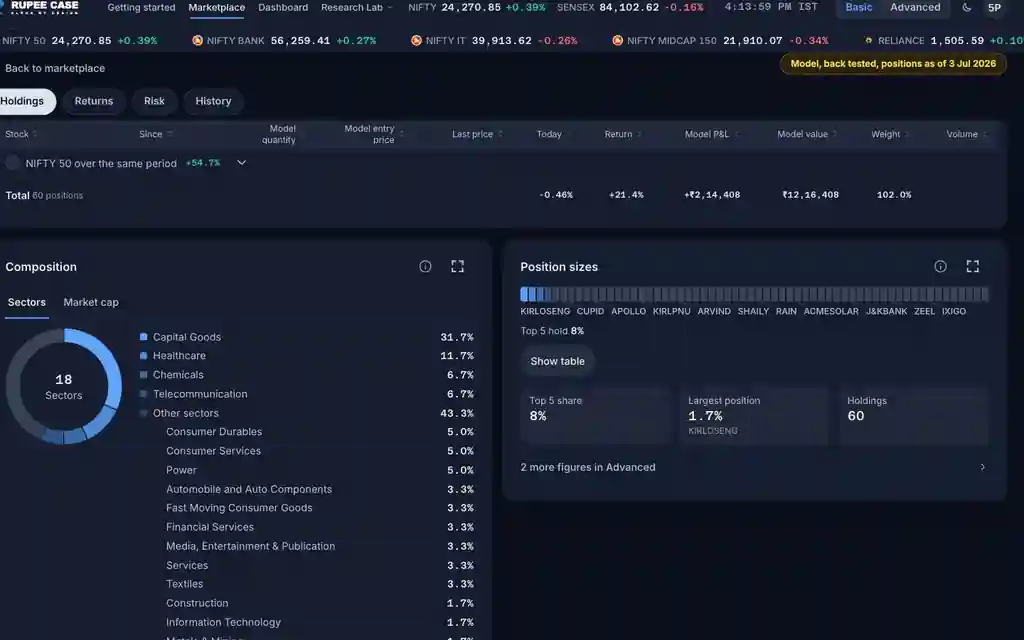This screenshot has height=640, width=1024.
Task: Open the History tab
Action: 213,101
